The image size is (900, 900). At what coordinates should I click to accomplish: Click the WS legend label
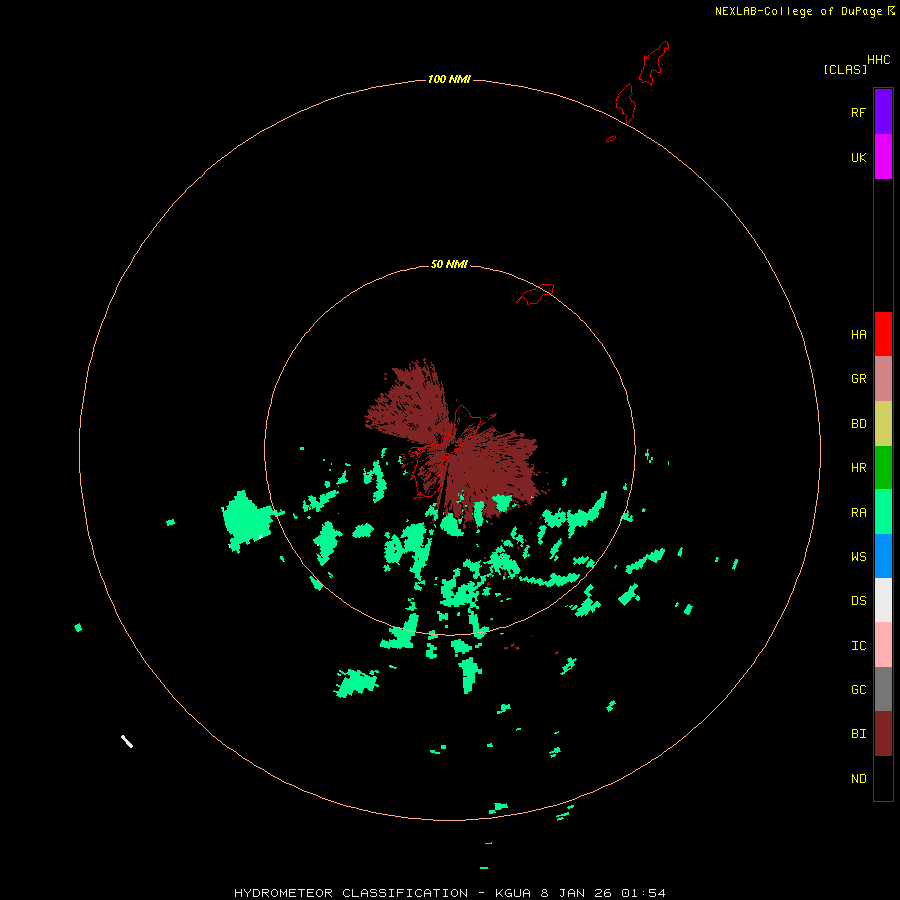[x=858, y=556]
